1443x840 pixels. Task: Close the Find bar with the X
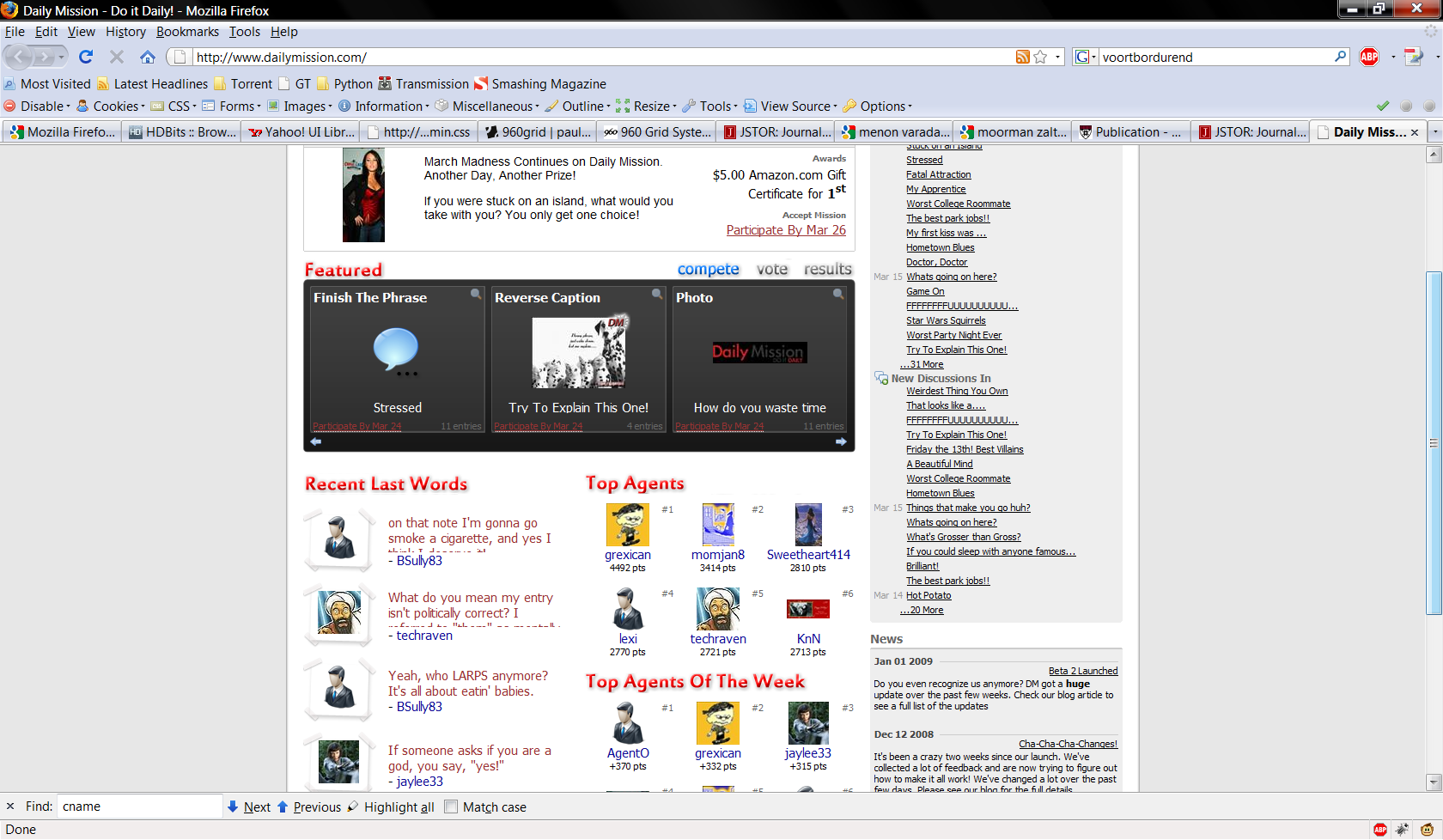coord(10,807)
